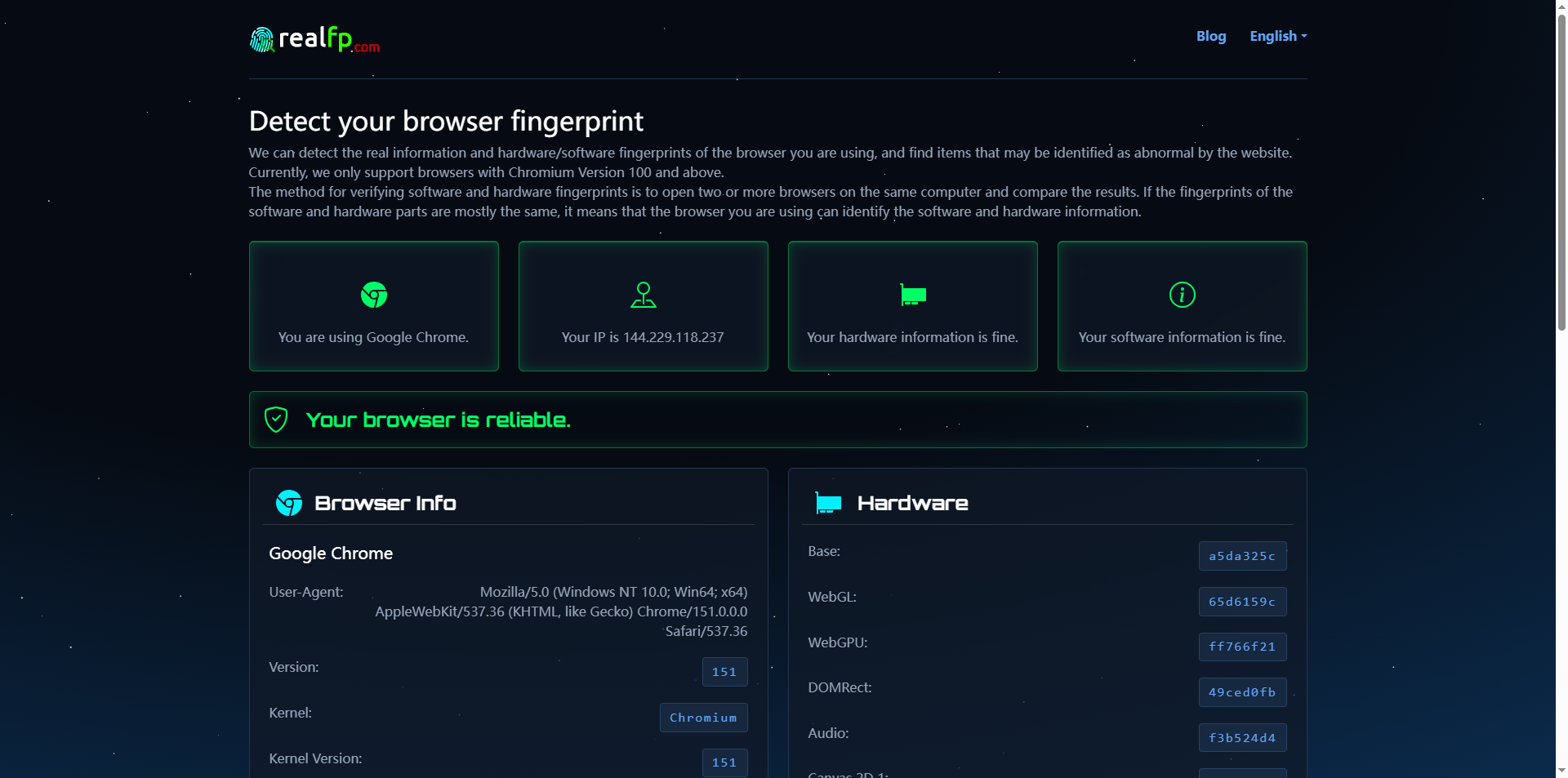Image resolution: width=1568 pixels, height=778 pixels.
Task: Click the location pin icon above IP
Action: [x=644, y=295]
